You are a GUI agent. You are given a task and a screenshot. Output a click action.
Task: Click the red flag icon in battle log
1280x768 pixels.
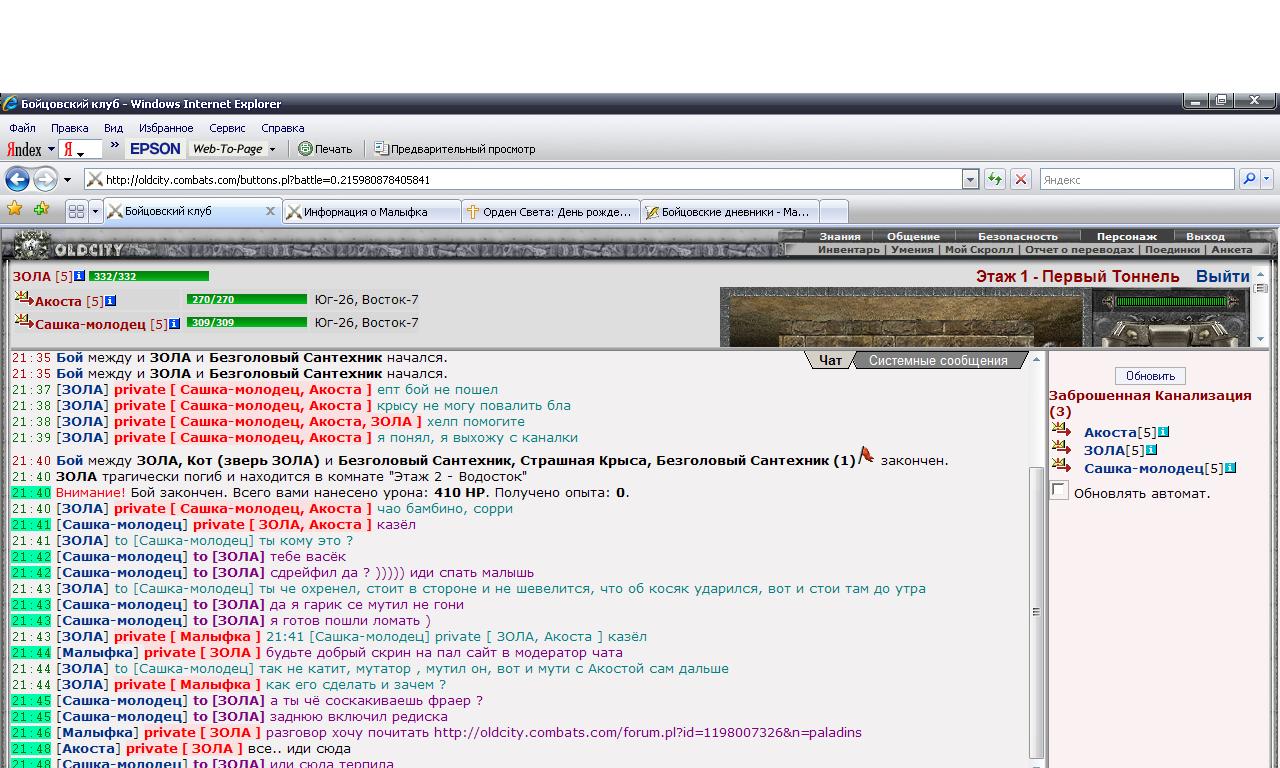point(866,456)
